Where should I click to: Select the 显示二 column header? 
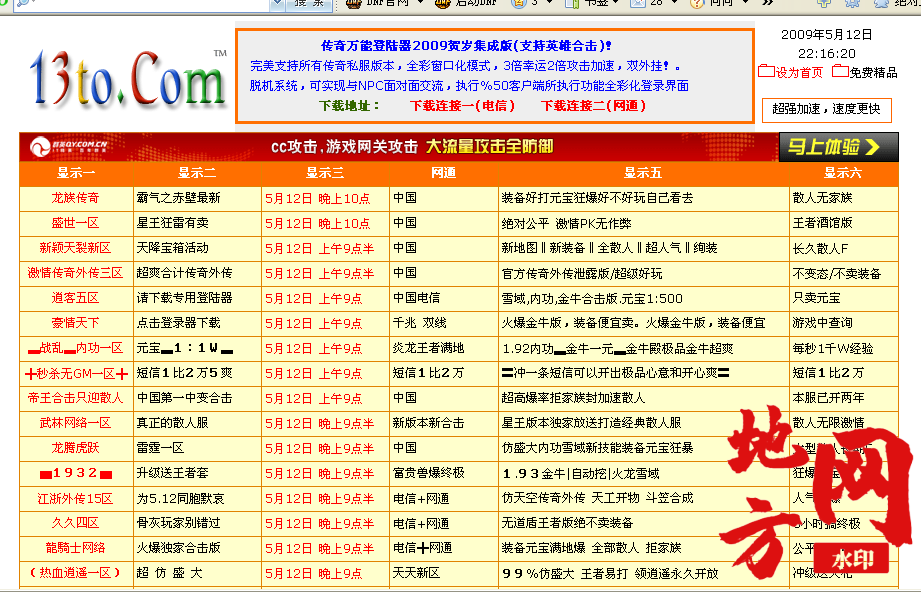(x=197, y=173)
